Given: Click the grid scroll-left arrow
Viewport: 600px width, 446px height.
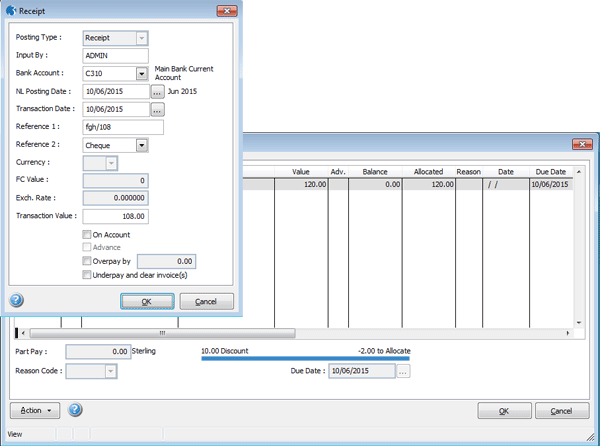Looking at the screenshot, I should click(23, 333).
